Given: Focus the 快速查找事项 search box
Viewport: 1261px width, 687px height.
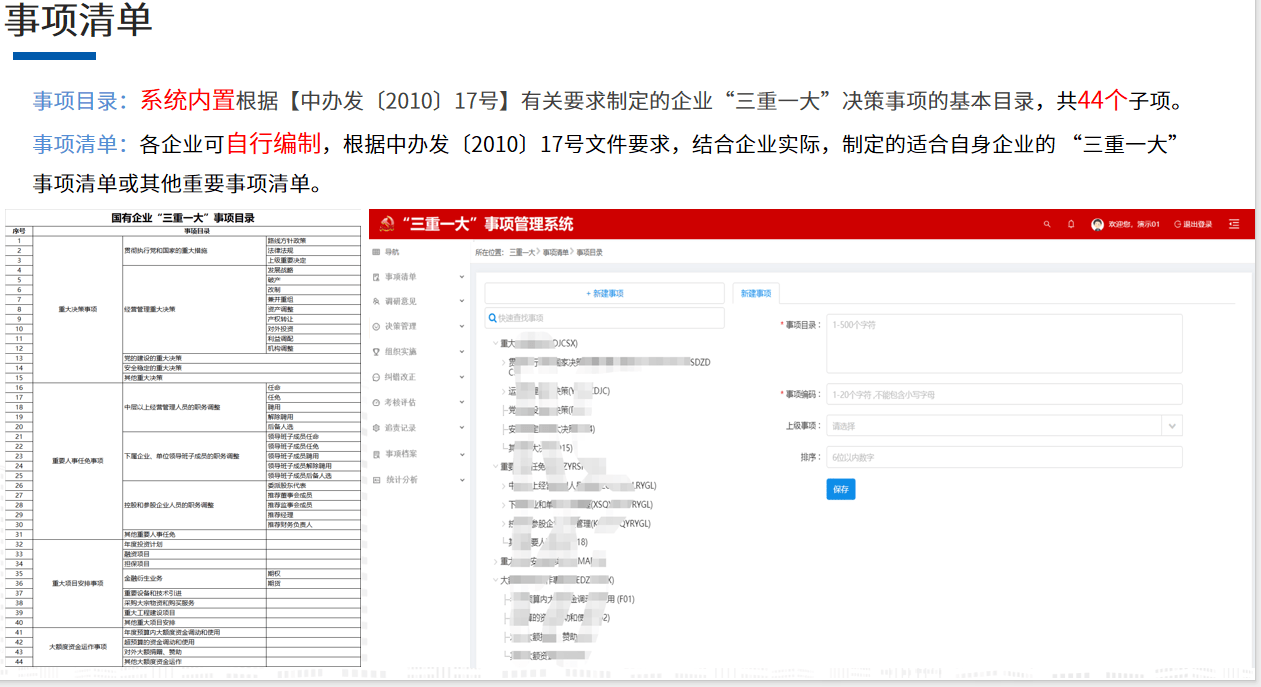Looking at the screenshot, I should tap(604, 318).
